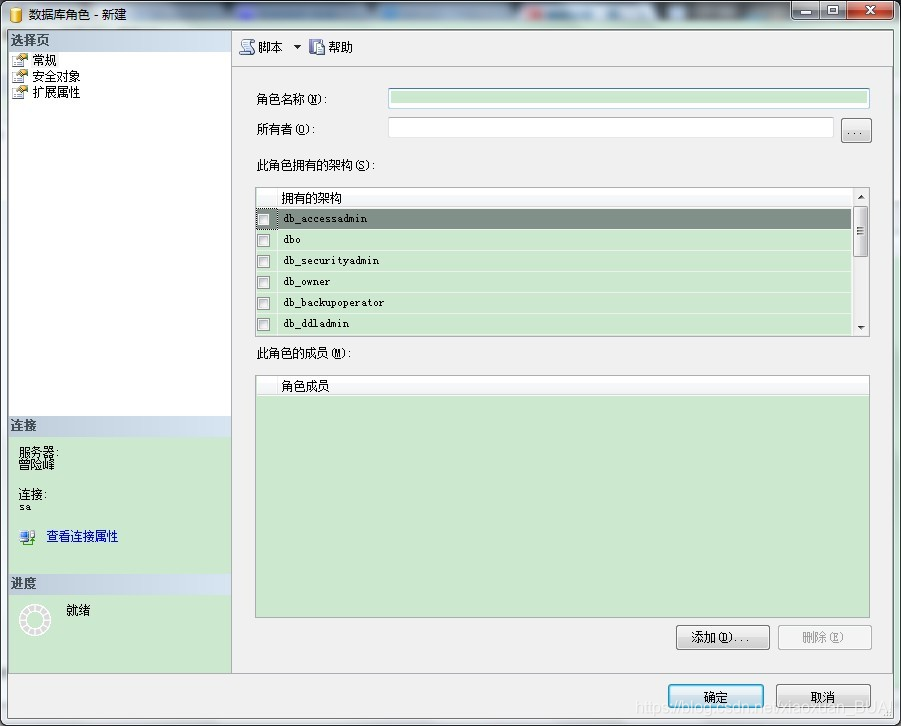The height and width of the screenshot is (726, 901).
Task: Click the database role title bar icon
Action: [x=16, y=14]
